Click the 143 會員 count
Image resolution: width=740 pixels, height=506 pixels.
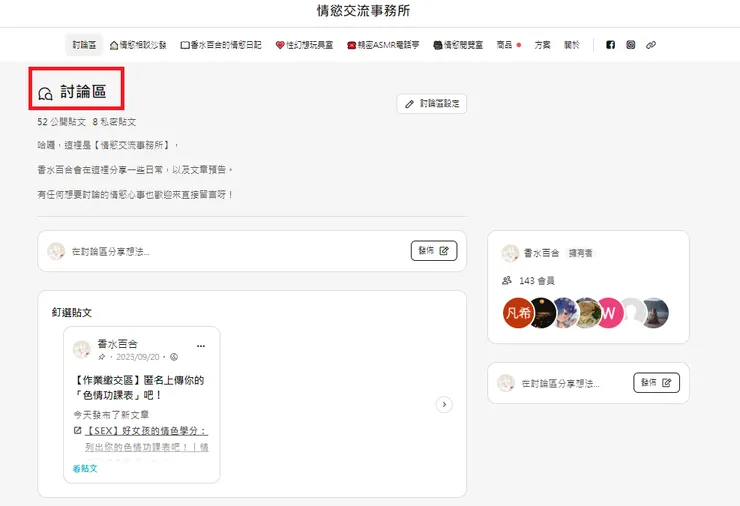click(x=537, y=281)
